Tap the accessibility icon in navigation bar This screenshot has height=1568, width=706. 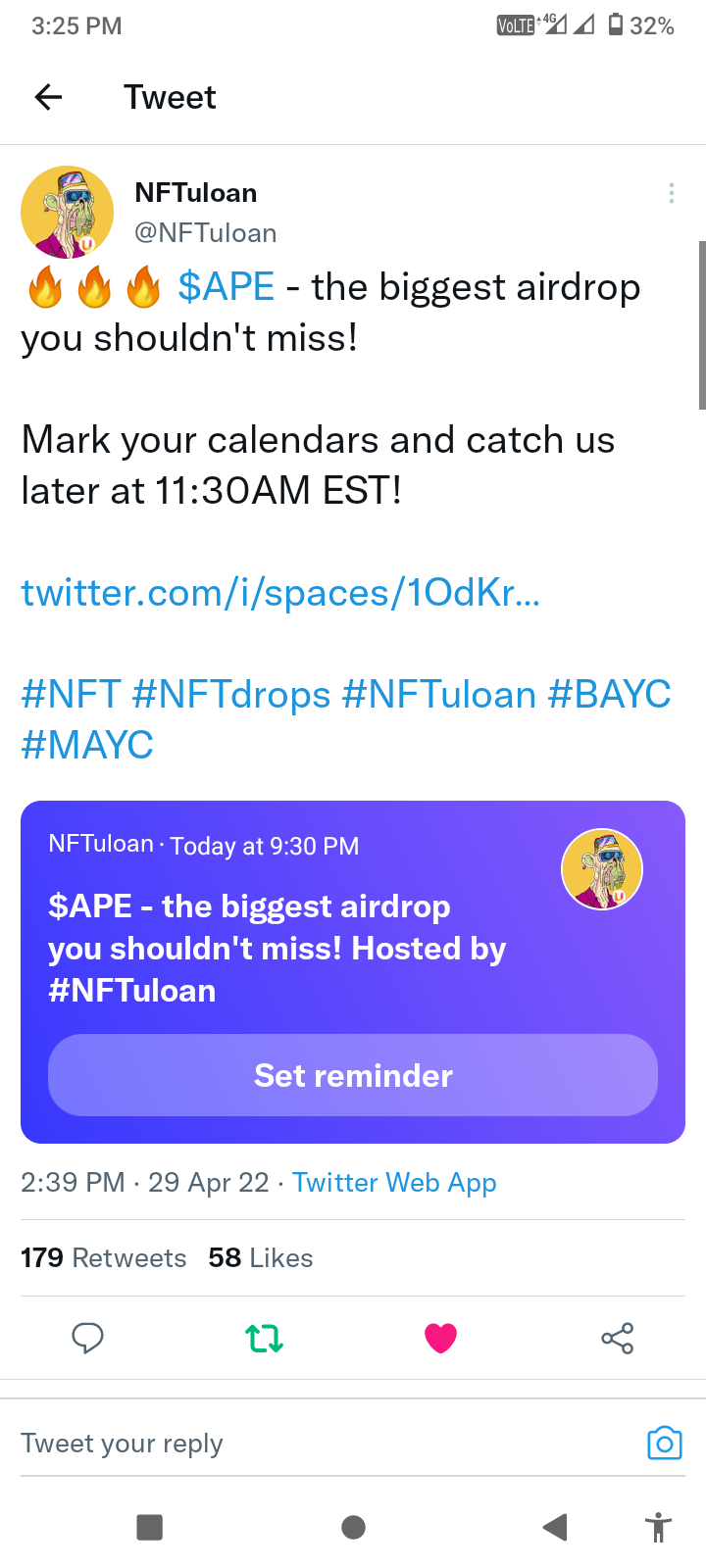[658, 1527]
